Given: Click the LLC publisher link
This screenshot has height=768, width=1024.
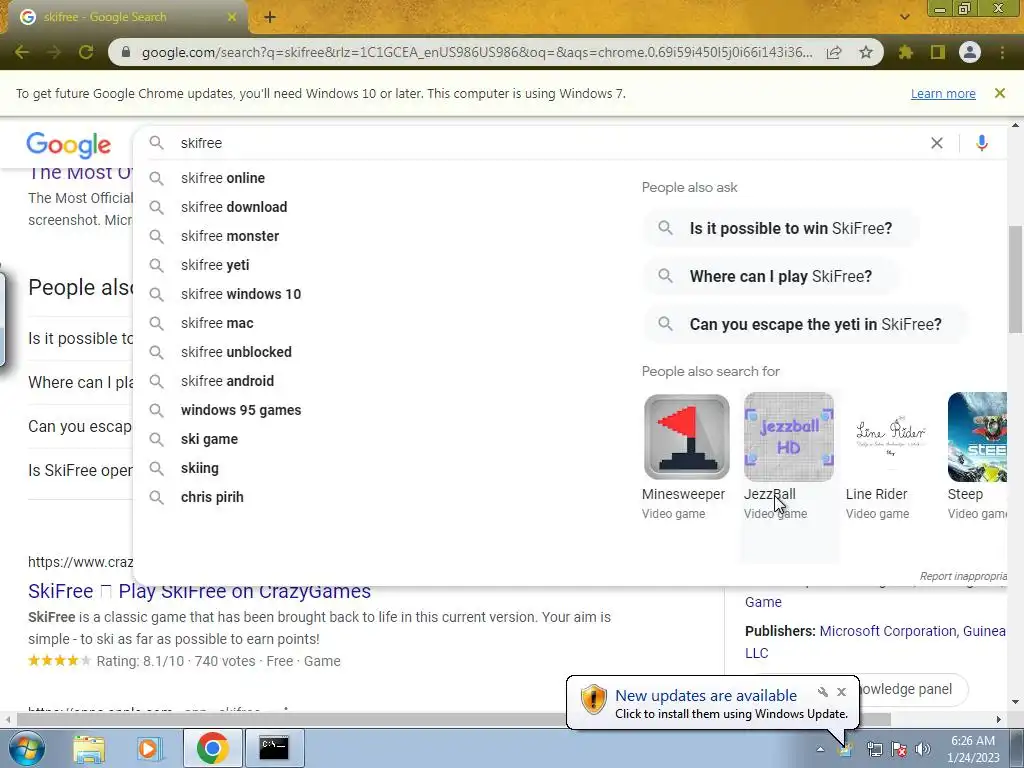Looking at the screenshot, I should (x=757, y=653).
